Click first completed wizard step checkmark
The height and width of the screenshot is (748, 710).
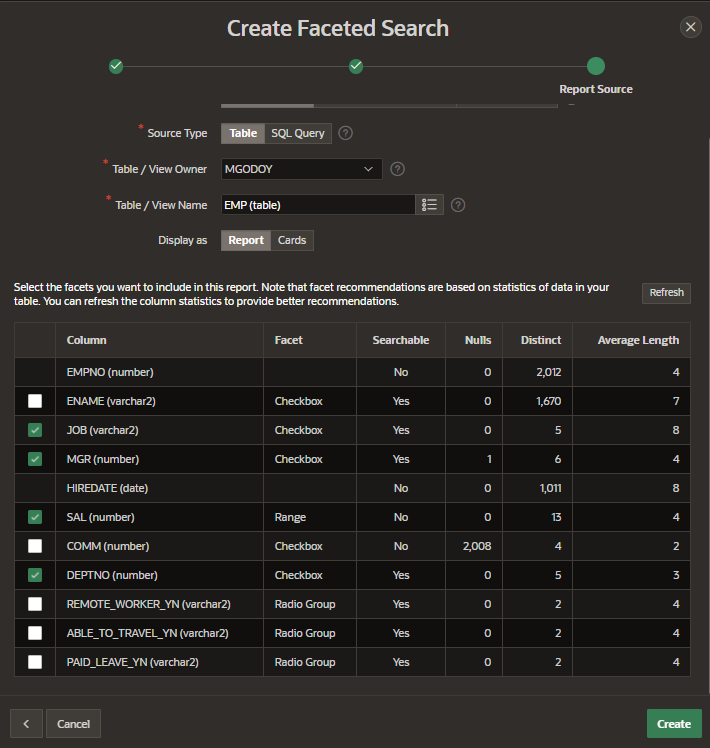116,66
